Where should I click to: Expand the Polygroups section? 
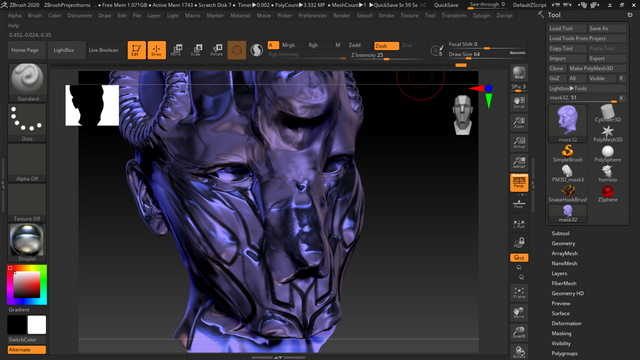coord(564,353)
